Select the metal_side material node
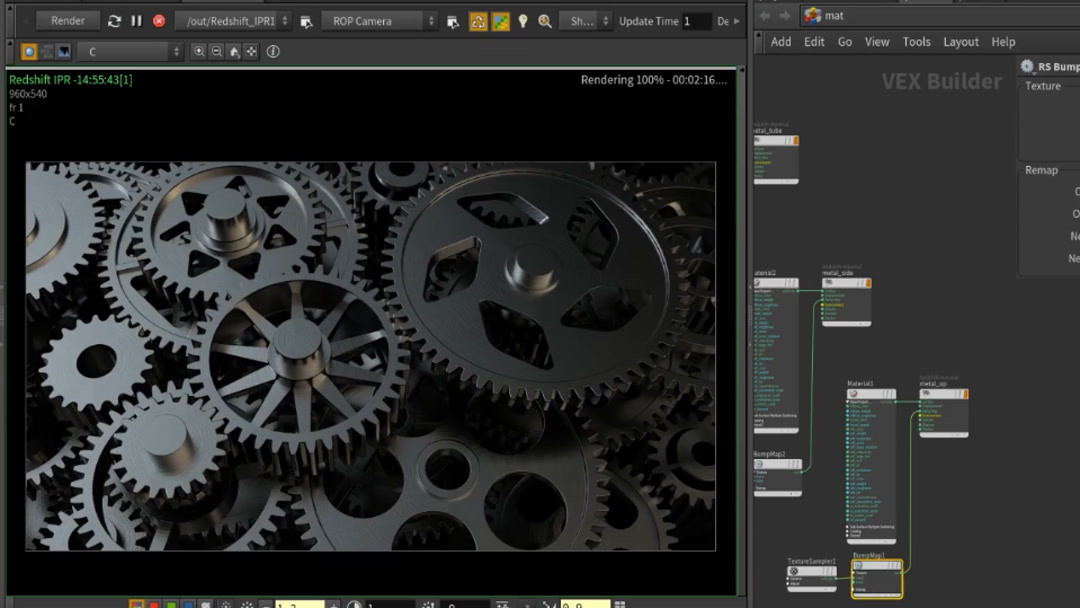This screenshot has height=608, width=1080. pyautogui.click(x=846, y=283)
